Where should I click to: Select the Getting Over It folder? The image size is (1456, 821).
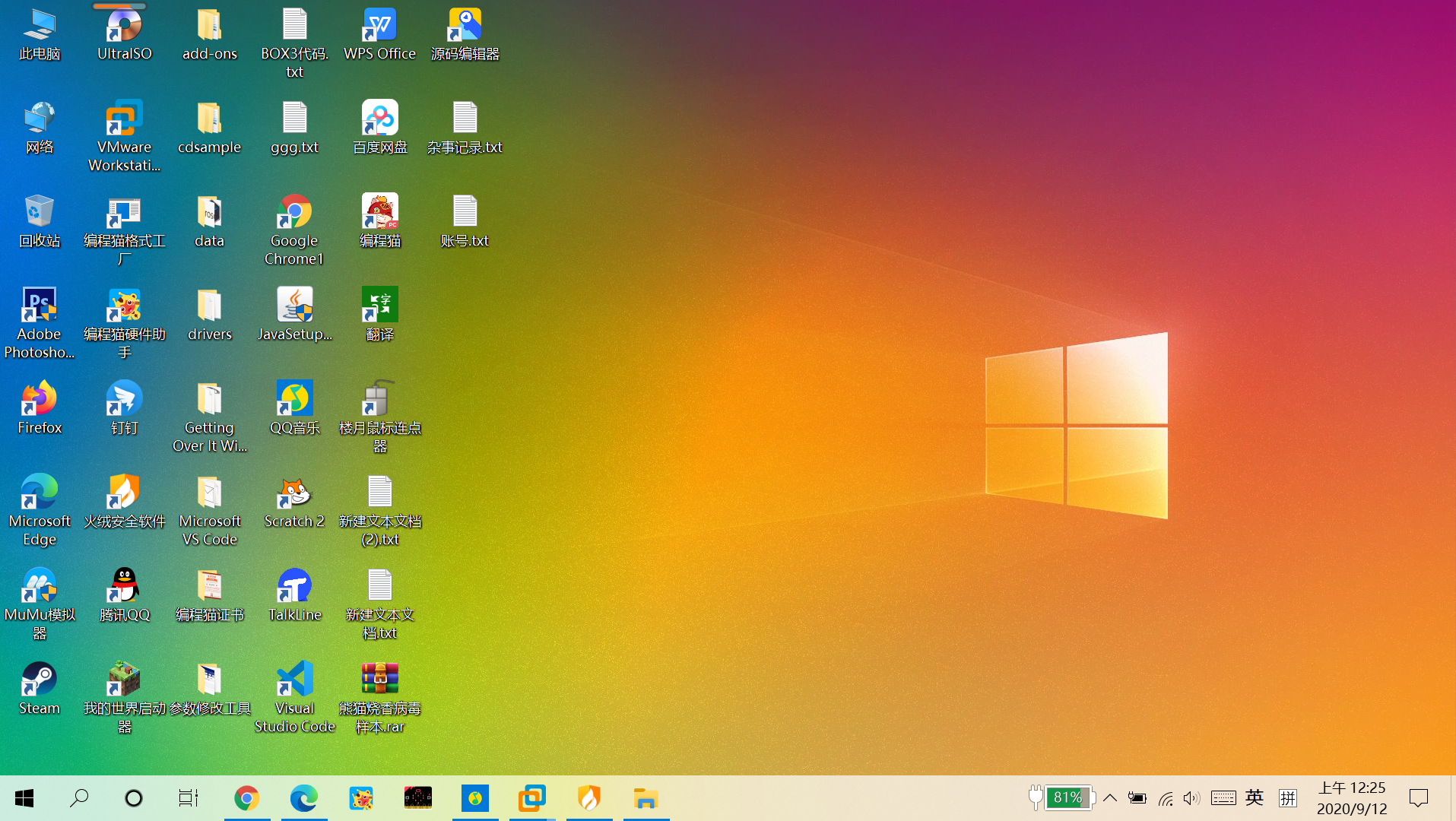[x=210, y=417]
